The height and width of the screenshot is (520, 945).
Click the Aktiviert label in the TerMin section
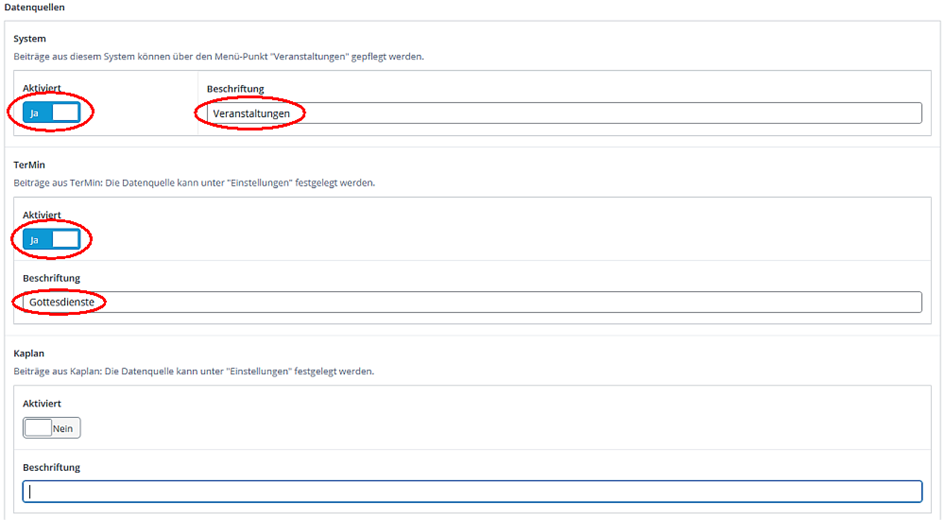tap(42, 214)
